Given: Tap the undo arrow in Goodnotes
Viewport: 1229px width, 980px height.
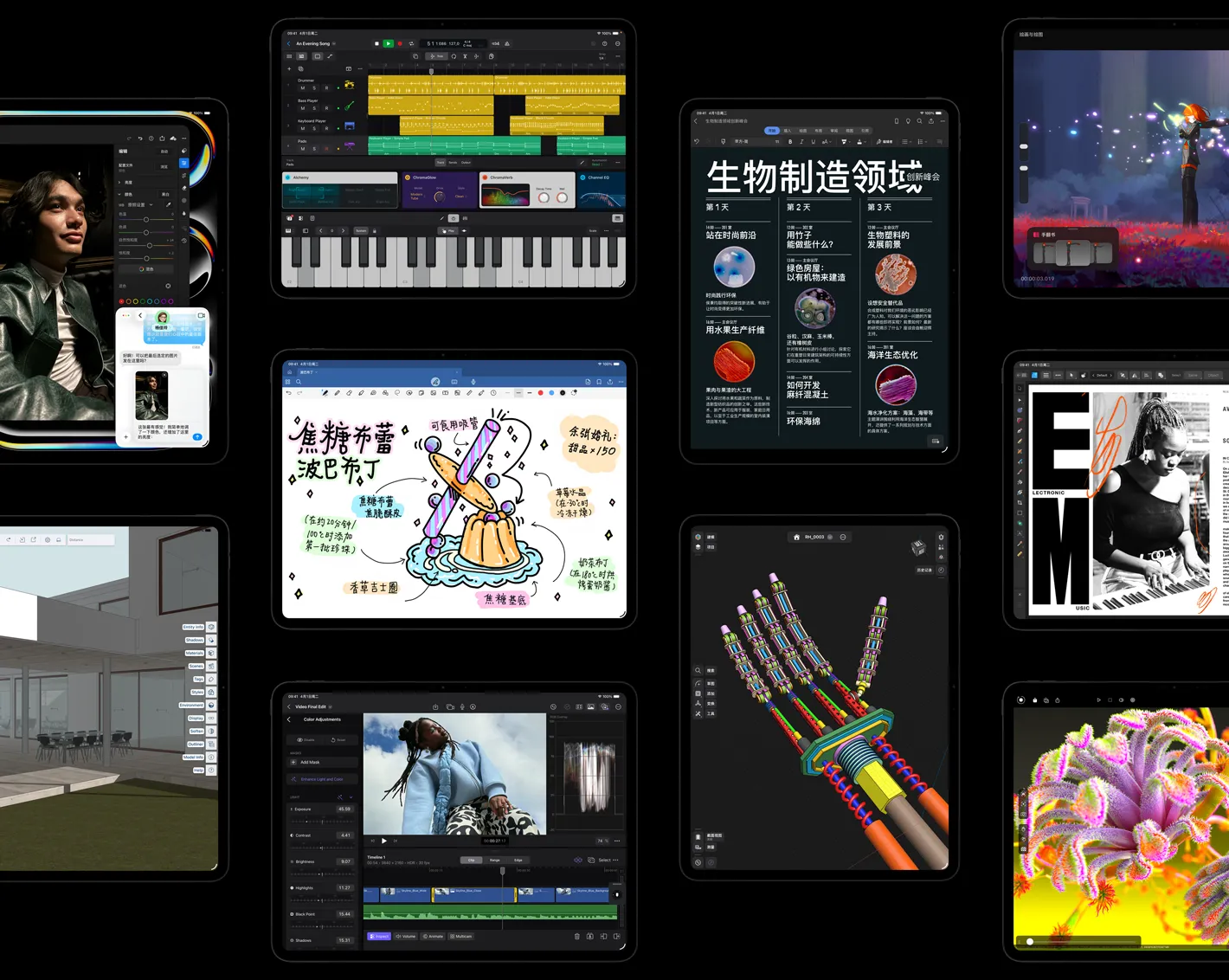Looking at the screenshot, I should point(288,393).
